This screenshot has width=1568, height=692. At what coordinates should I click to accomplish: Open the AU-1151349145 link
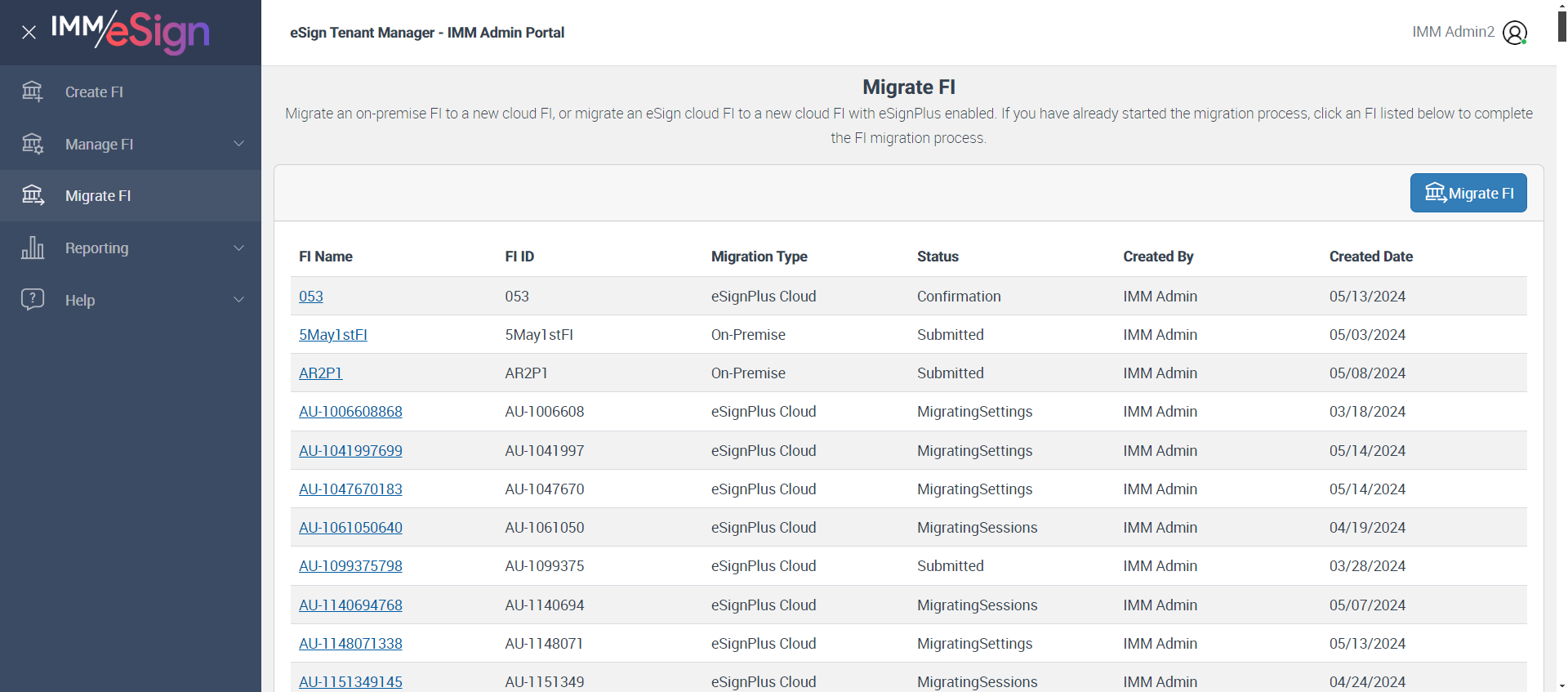350,682
